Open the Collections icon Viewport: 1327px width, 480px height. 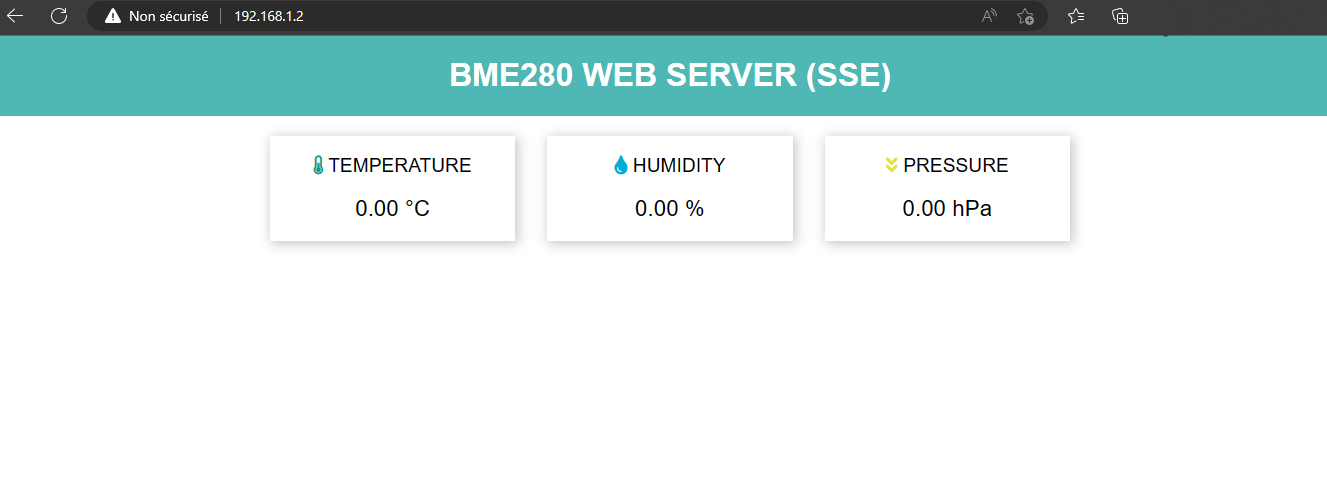pyautogui.click(x=1120, y=16)
